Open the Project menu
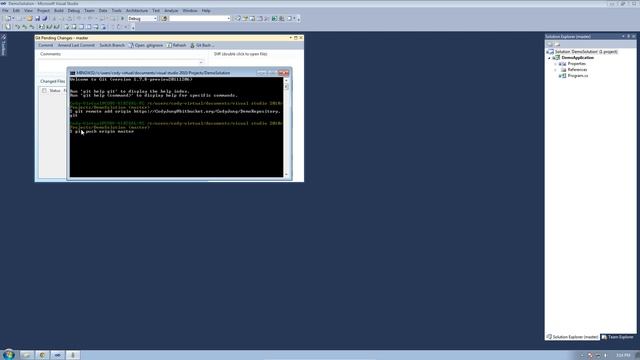The height and width of the screenshot is (360, 640). coord(43,11)
